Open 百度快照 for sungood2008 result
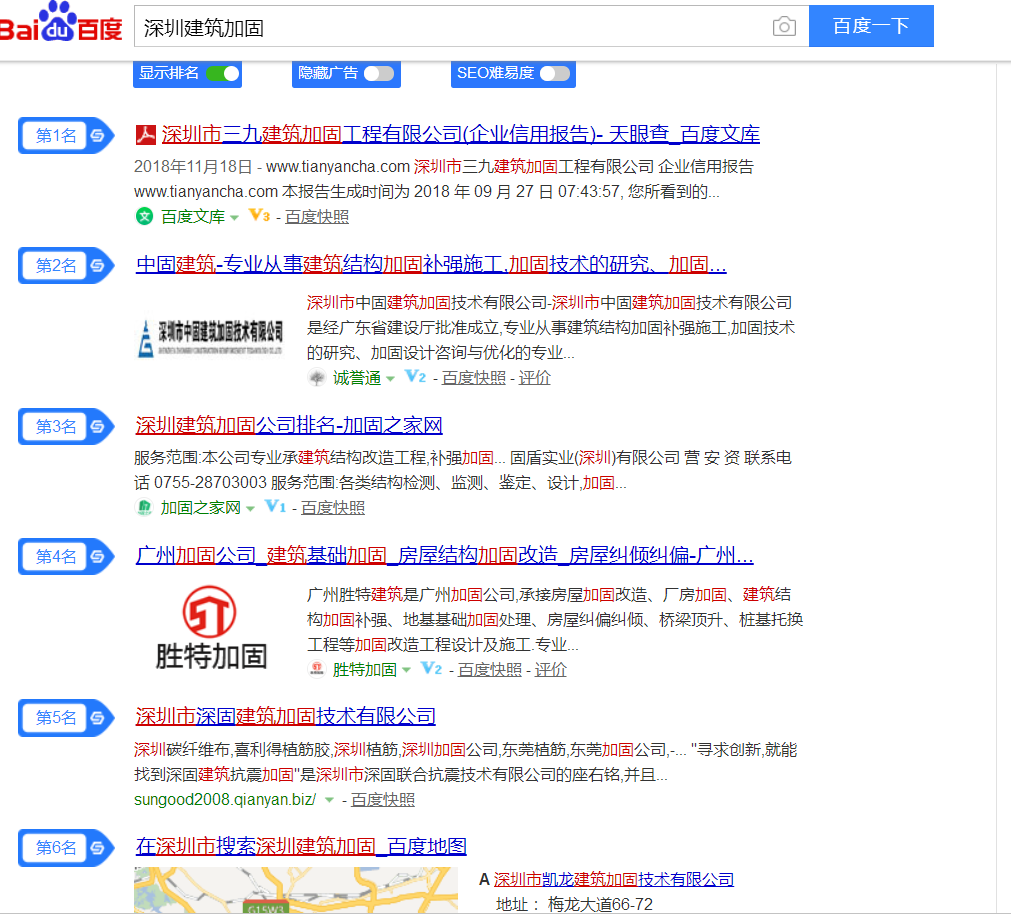1011x917 pixels. pos(383,800)
